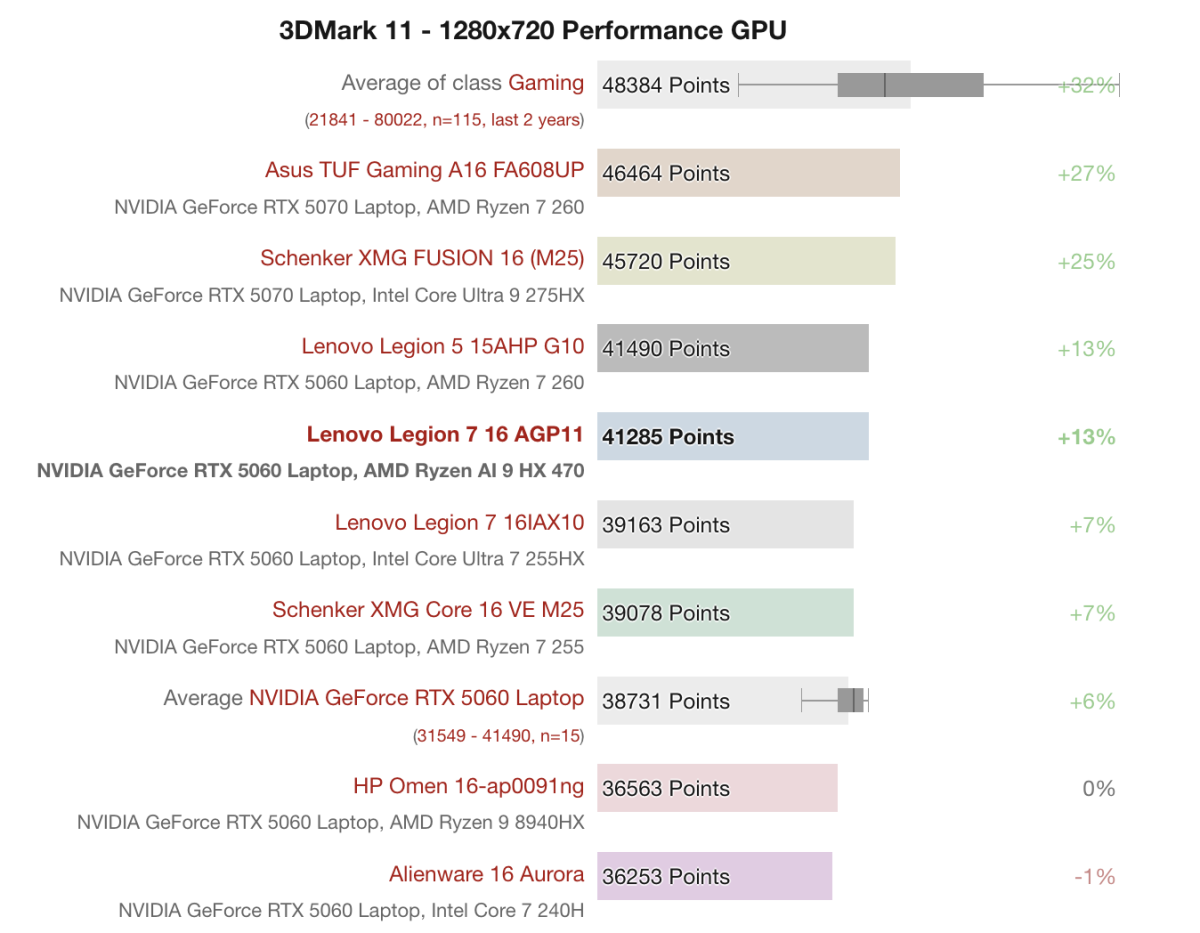Click the average NVIDIA GeForce RTX 5060 Laptop link
The height and width of the screenshot is (933, 1200).
(x=416, y=698)
